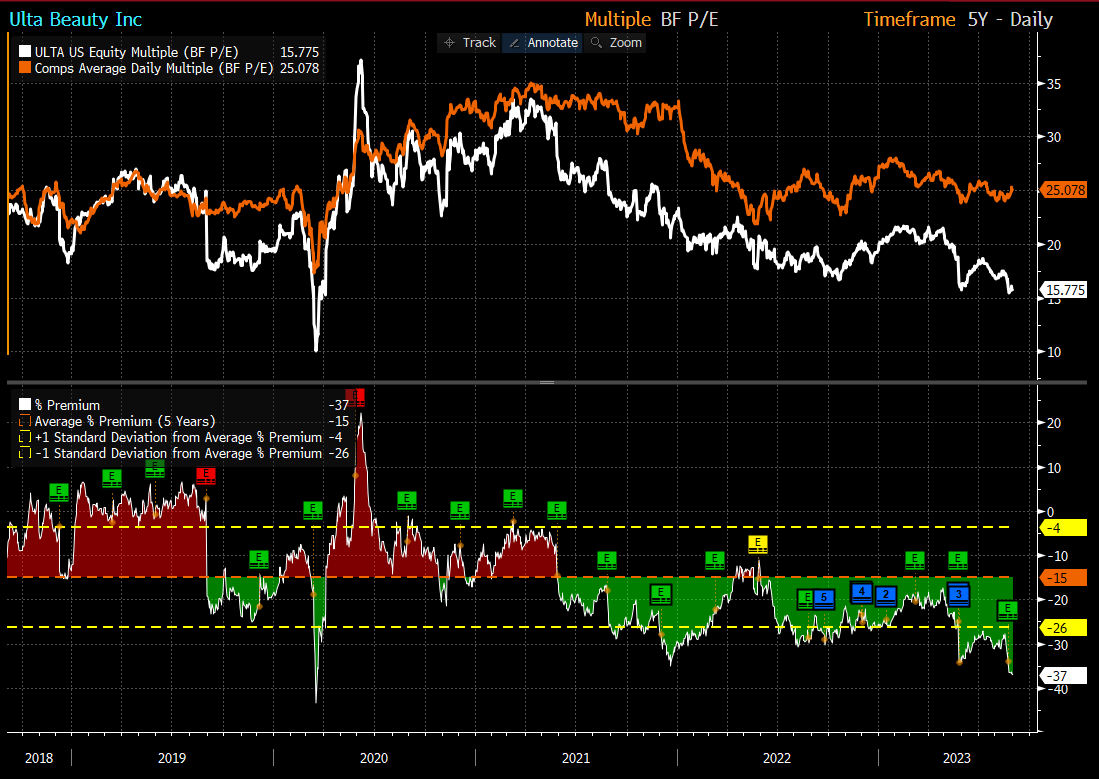Click the rightmost green E marker near -37
1099x779 pixels.
tap(1008, 609)
